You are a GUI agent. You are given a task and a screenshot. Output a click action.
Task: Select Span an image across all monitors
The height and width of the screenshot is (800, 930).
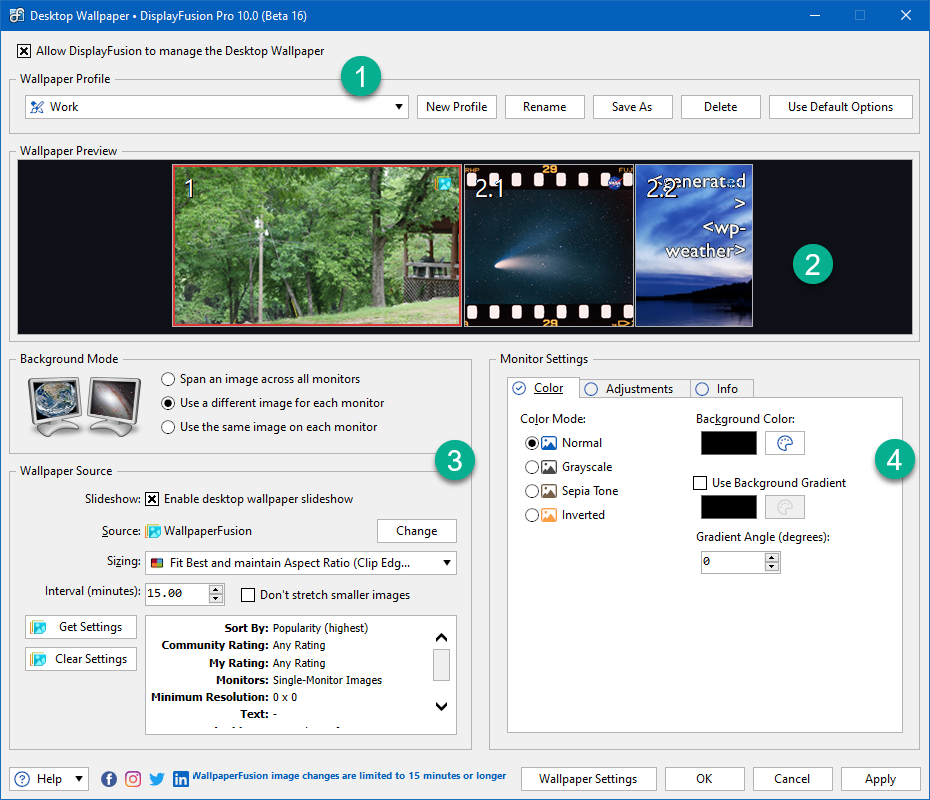[x=168, y=379]
